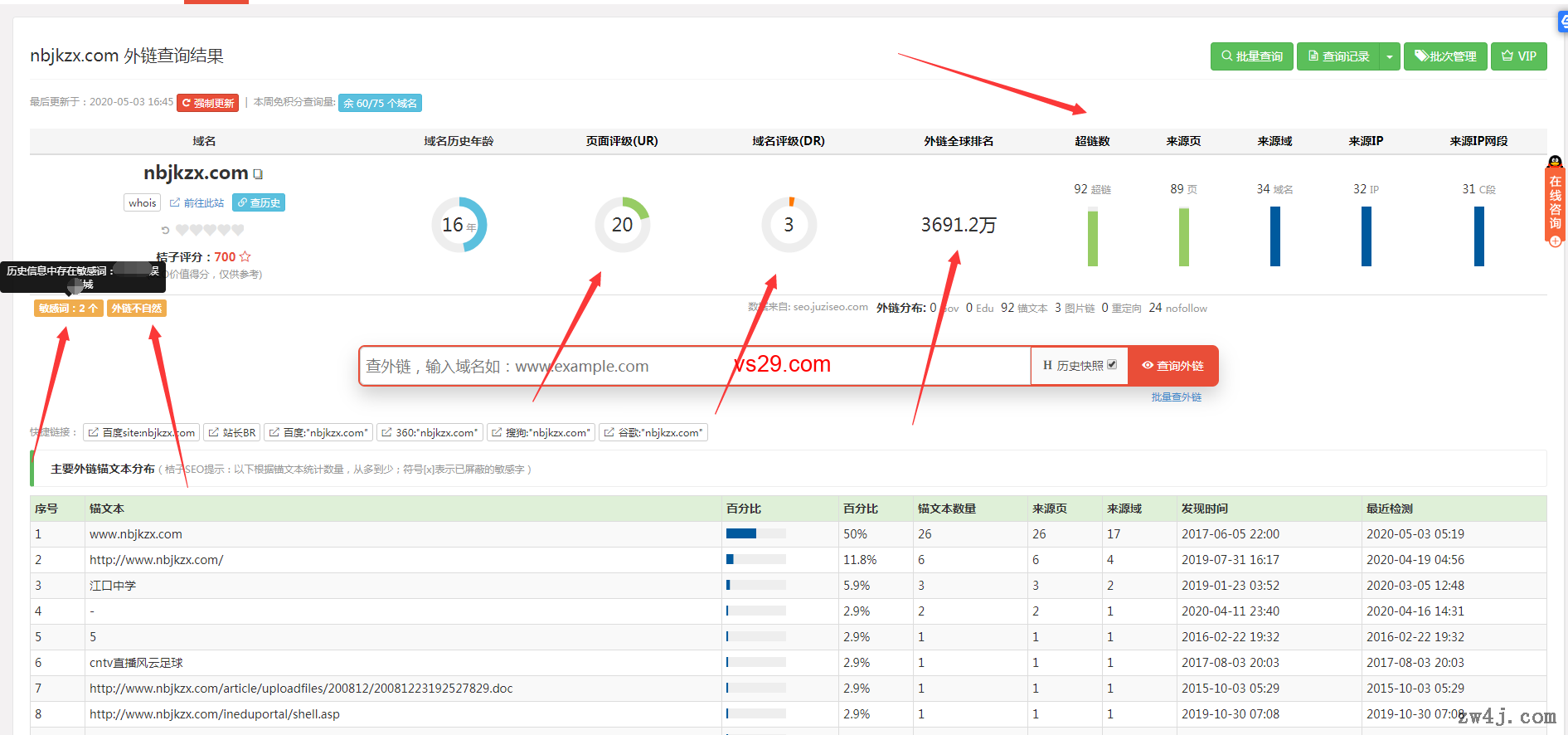Image resolution: width=1568 pixels, height=735 pixels.
Task: Click the 92 超链 green bar
Action: (1093, 237)
